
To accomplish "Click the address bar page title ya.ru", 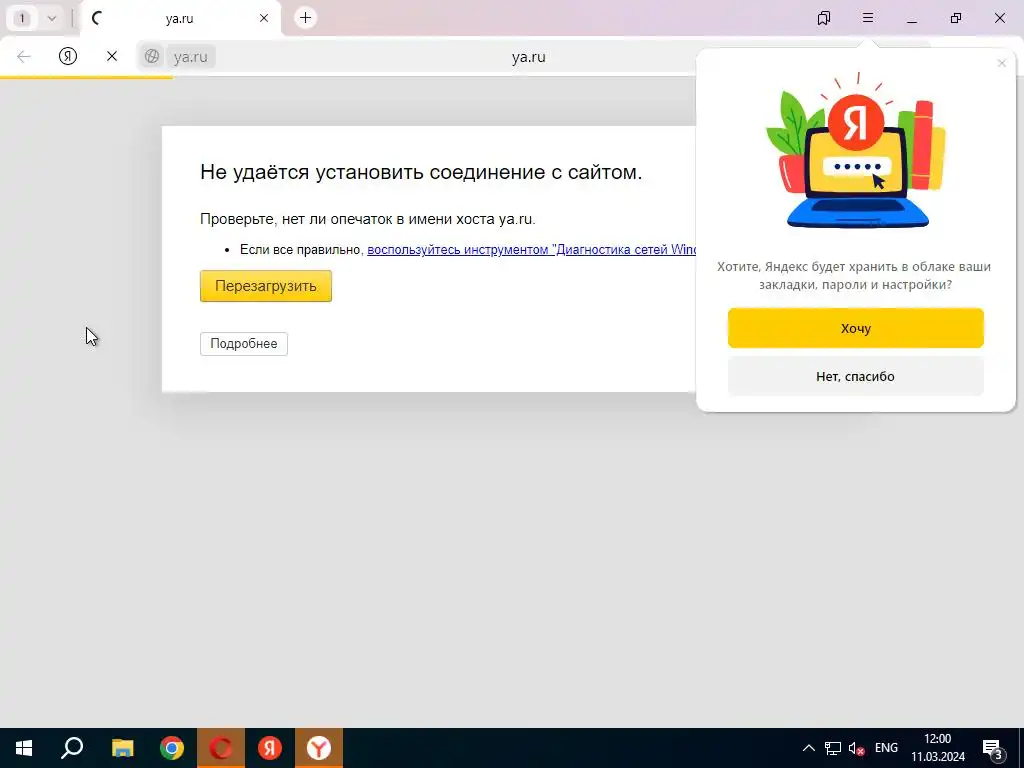I will 528,57.
